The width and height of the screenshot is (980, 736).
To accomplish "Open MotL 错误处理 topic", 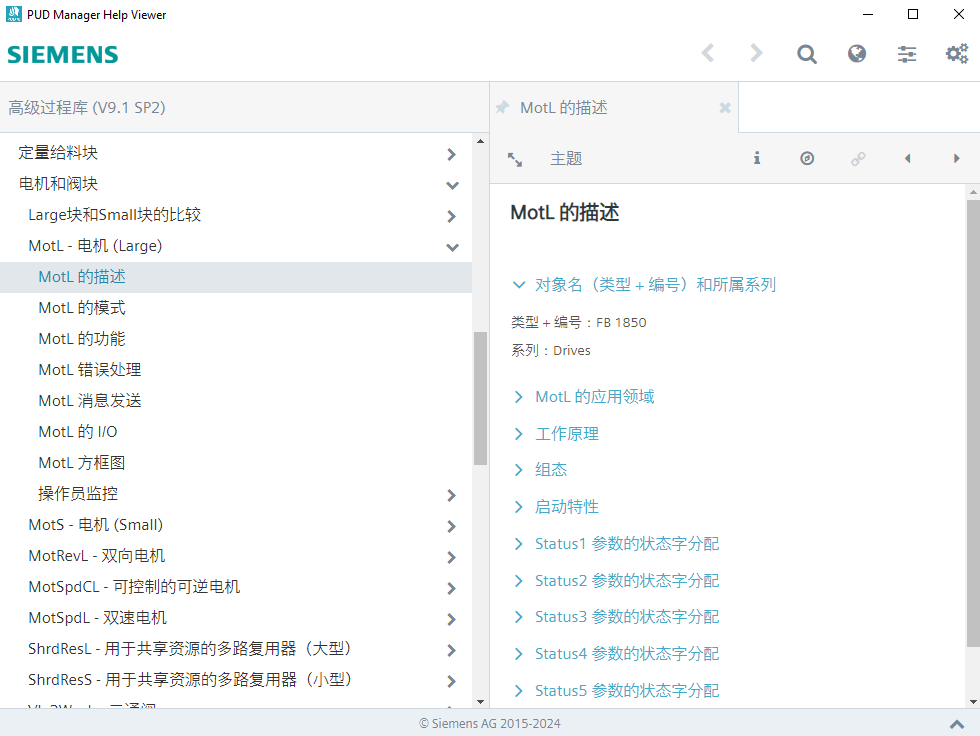I will point(90,370).
